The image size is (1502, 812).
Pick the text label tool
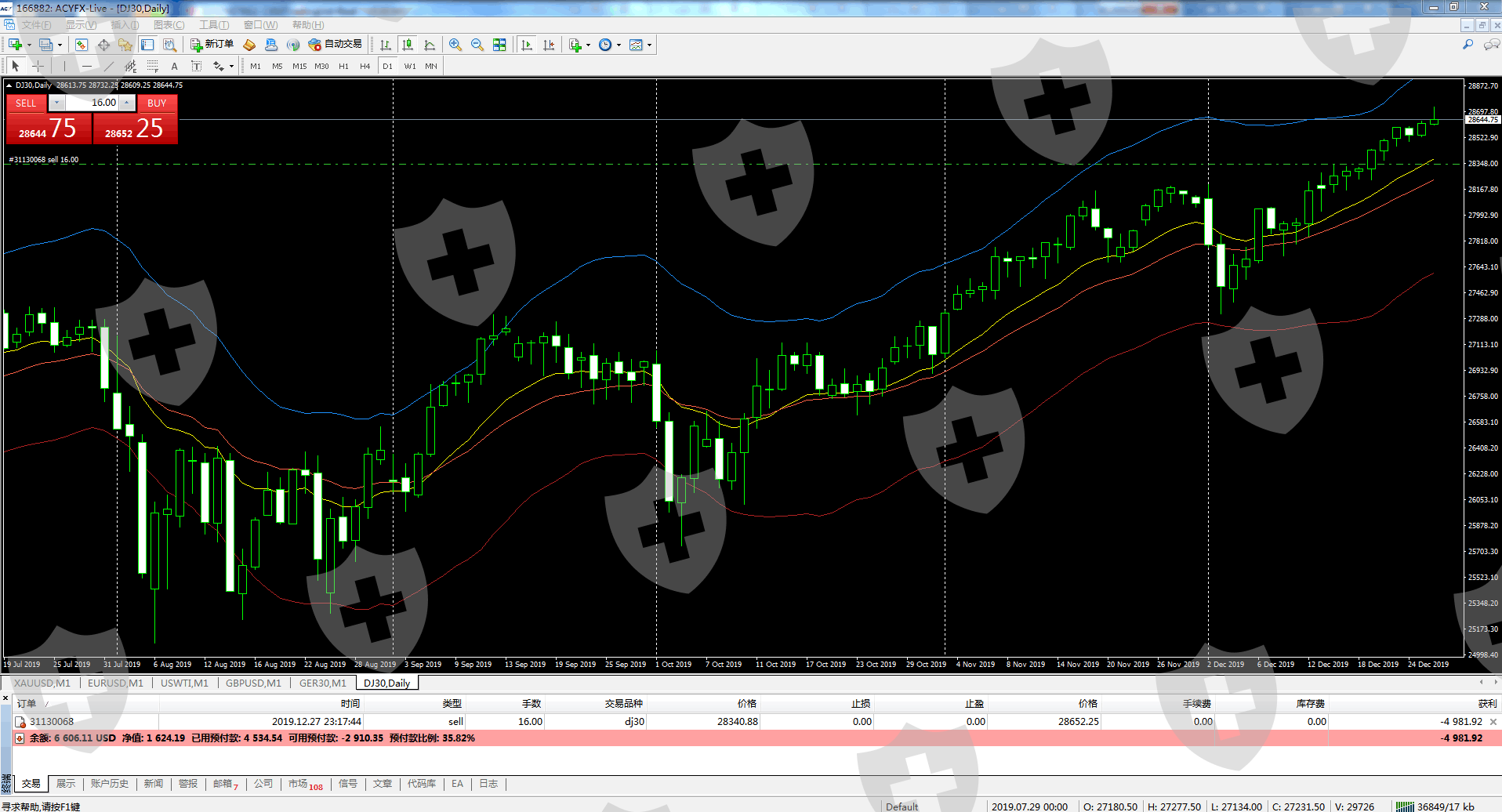point(174,67)
